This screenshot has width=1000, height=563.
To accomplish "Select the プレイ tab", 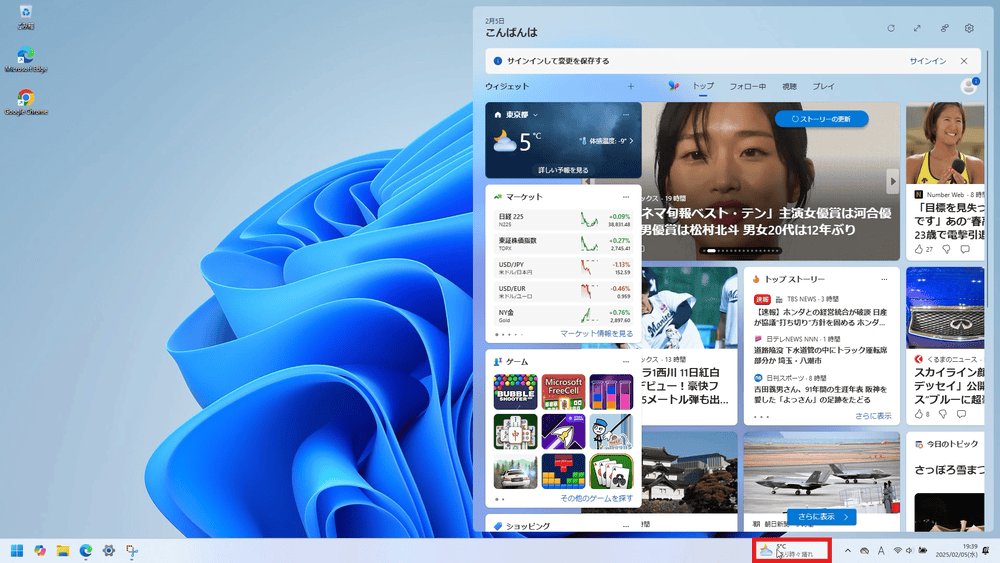I will pyautogui.click(x=823, y=87).
